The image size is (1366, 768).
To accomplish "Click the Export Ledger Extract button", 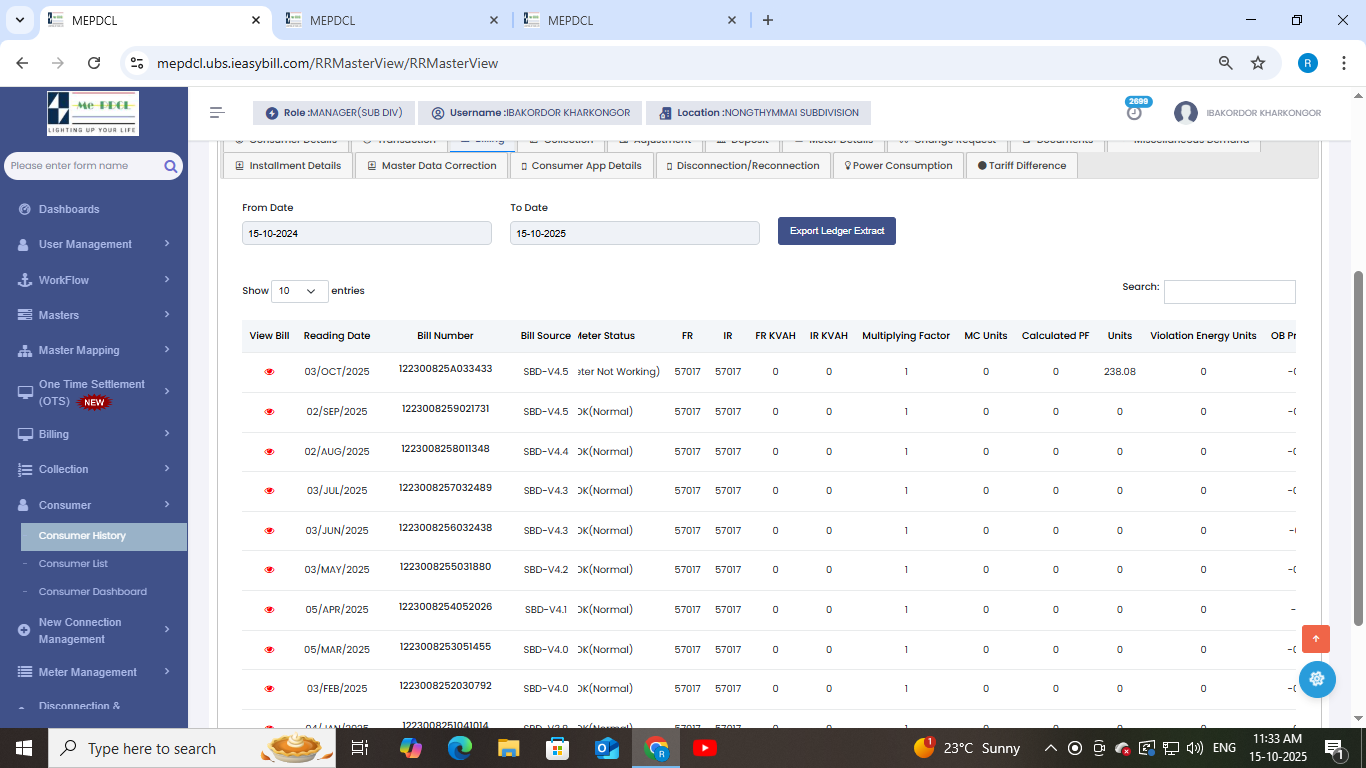I will [836, 231].
